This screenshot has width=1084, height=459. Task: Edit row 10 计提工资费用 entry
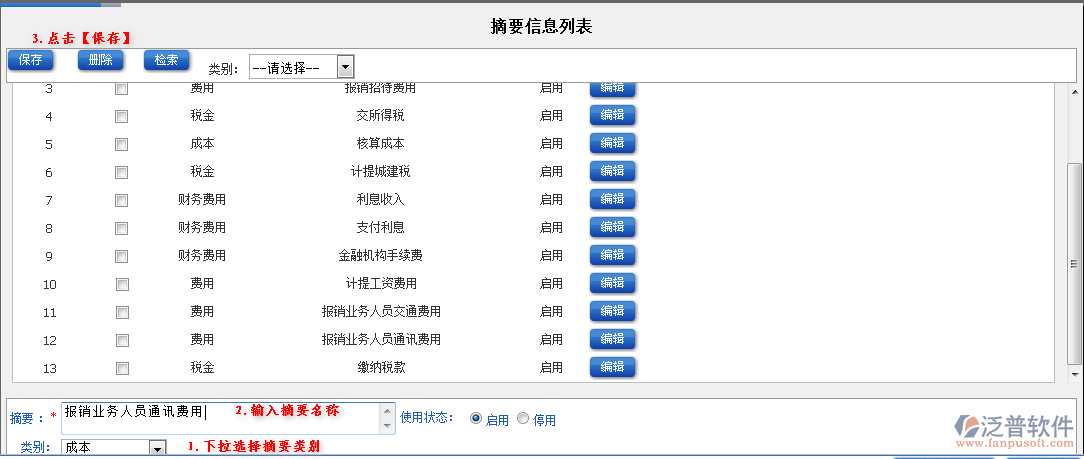coord(612,283)
